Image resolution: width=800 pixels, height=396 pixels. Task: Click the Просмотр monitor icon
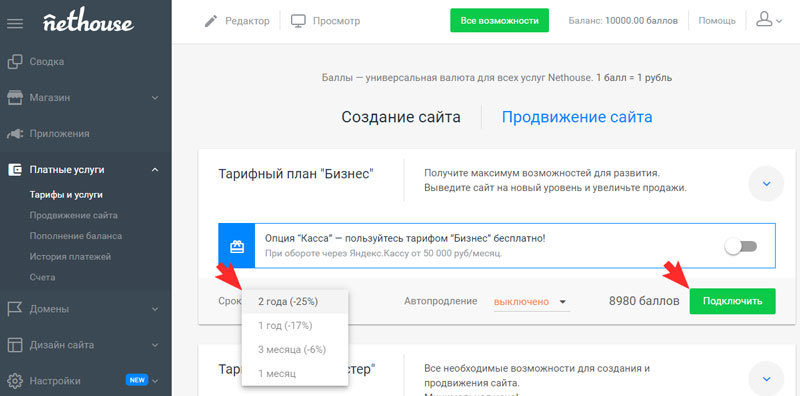(x=298, y=21)
